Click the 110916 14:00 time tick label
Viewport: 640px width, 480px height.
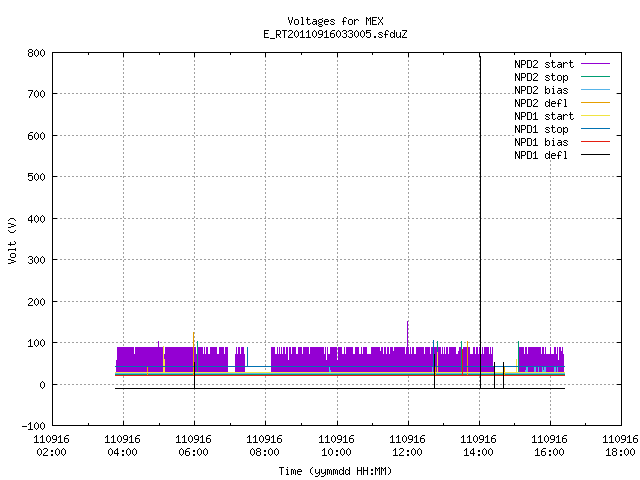[478, 446]
